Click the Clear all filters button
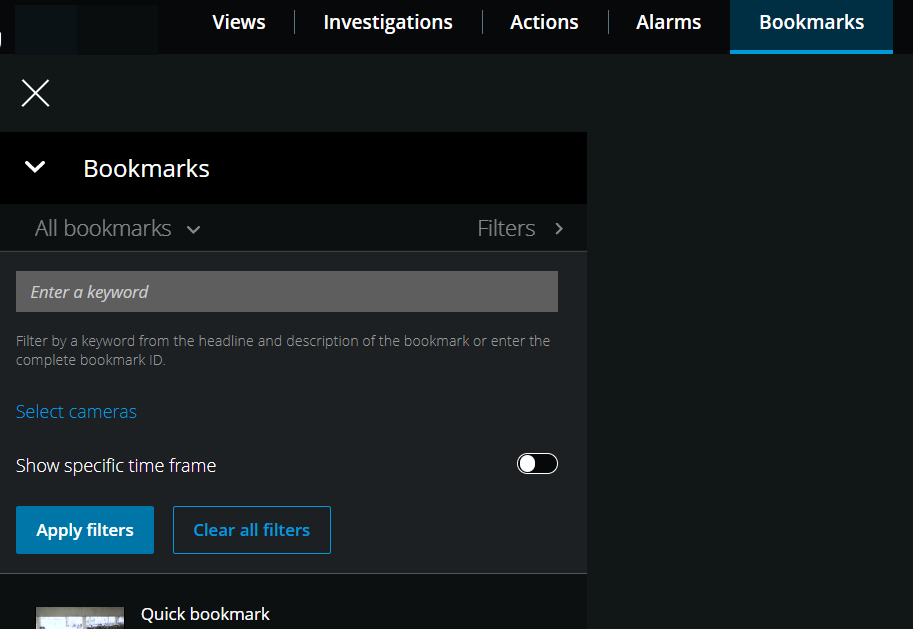 [x=252, y=530]
